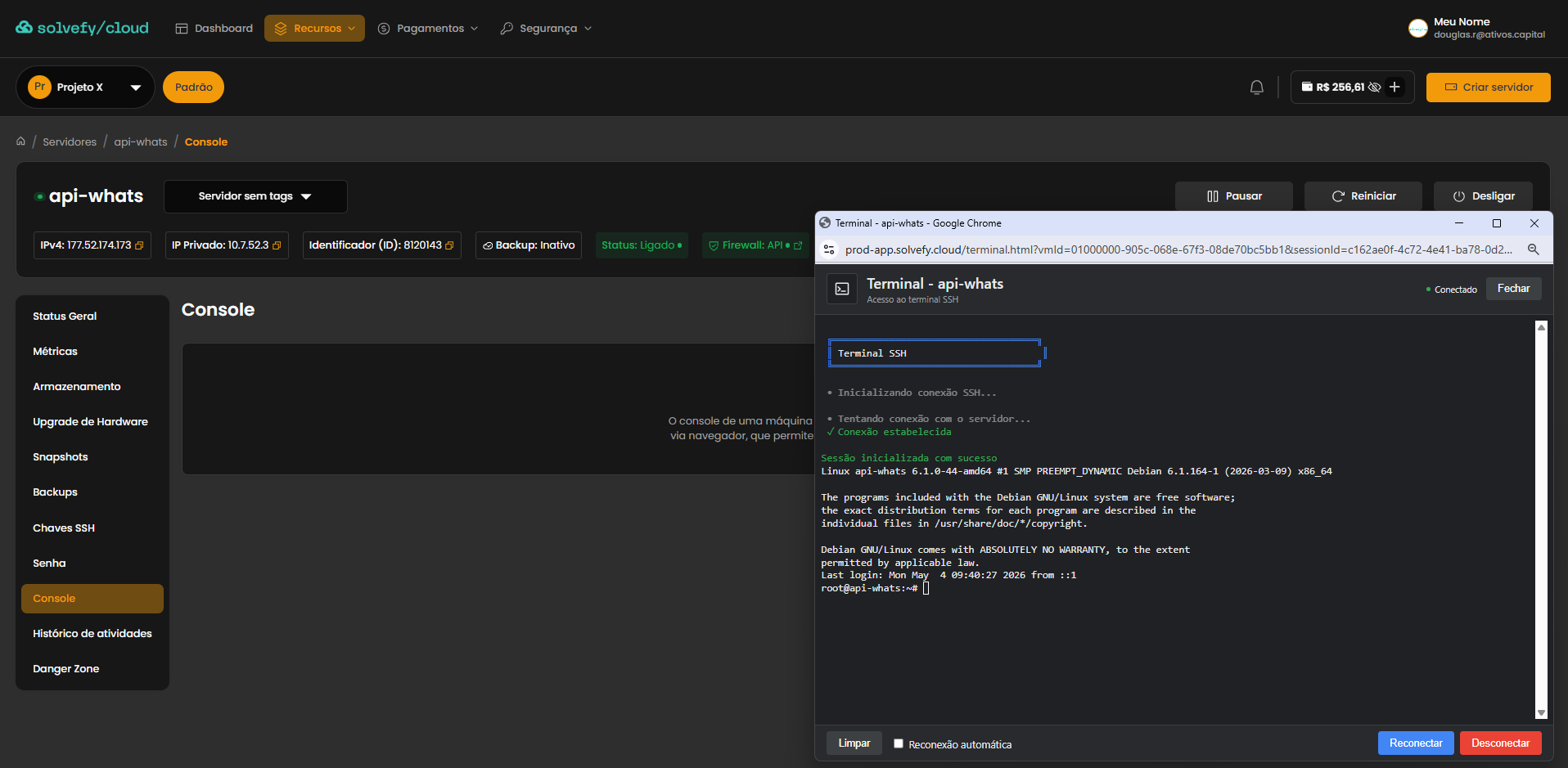The height and width of the screenshot is (768, 1568).
Task: Toggle Reconexão automática checkbox
Action: tap(899, 743)
